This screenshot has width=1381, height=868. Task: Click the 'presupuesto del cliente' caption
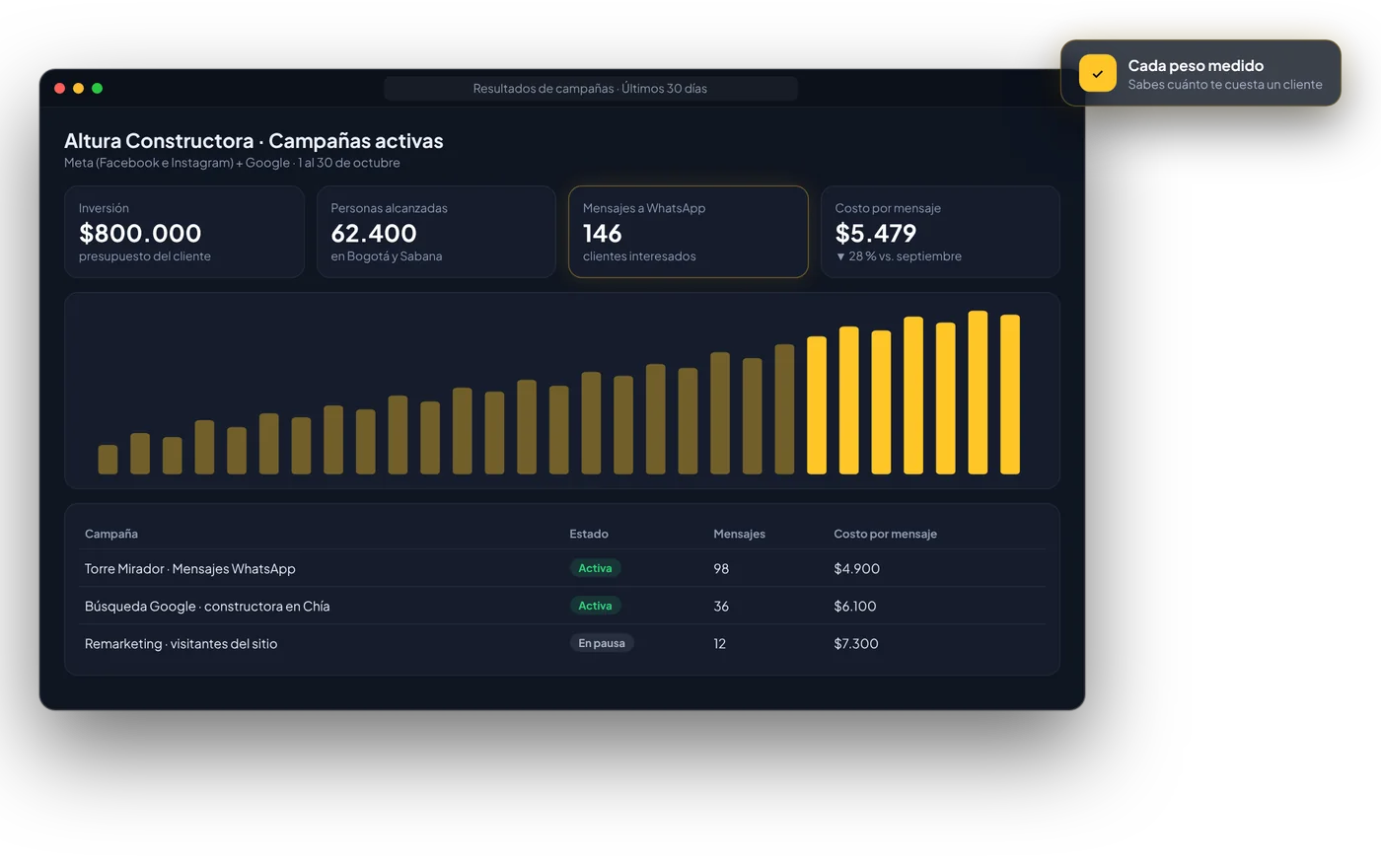click(x=145, y=256)
